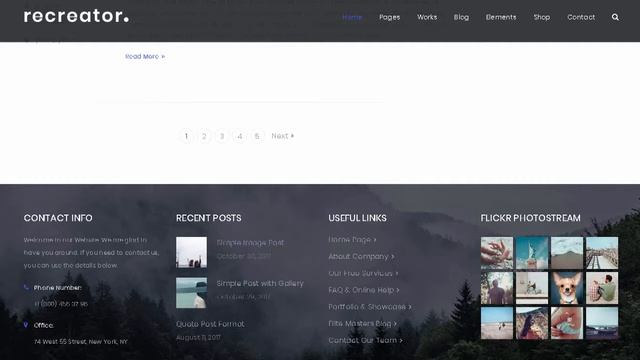Image resolution: width=640 pixels, height=360 pixels.
Task: Click the 74 West 55 Street address
Action: pyautogui.click(x=81, y=342)
